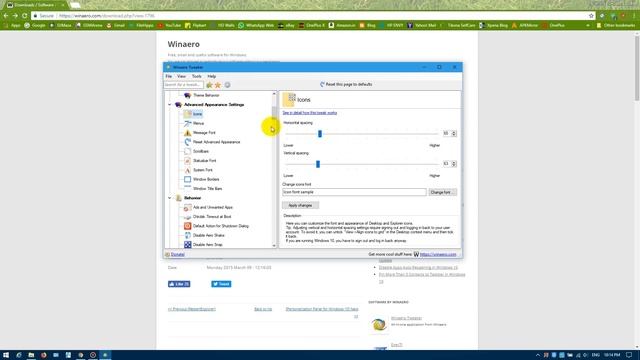Open the Menus settings icon

(187, 123)
